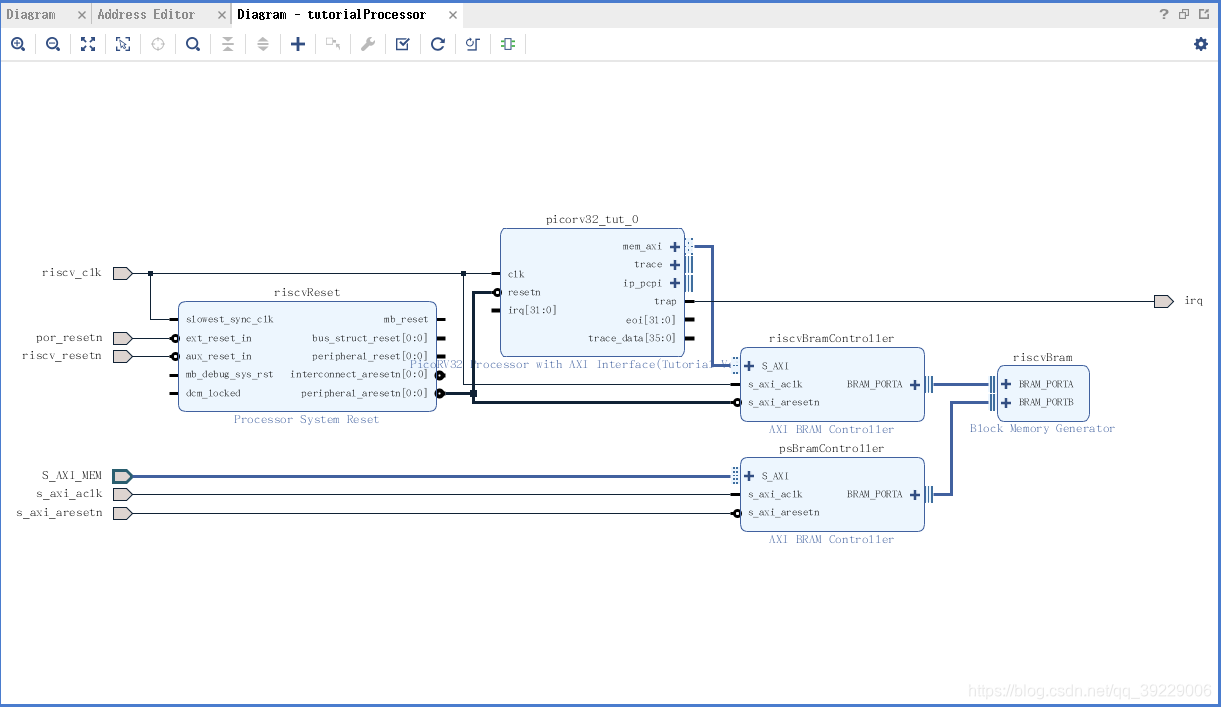Expand S_AXI on riscvBramController

click(x=749, y=366)
